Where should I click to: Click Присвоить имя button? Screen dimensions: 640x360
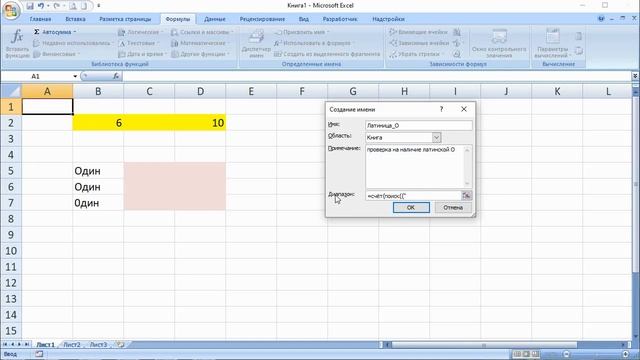point(301,32)
